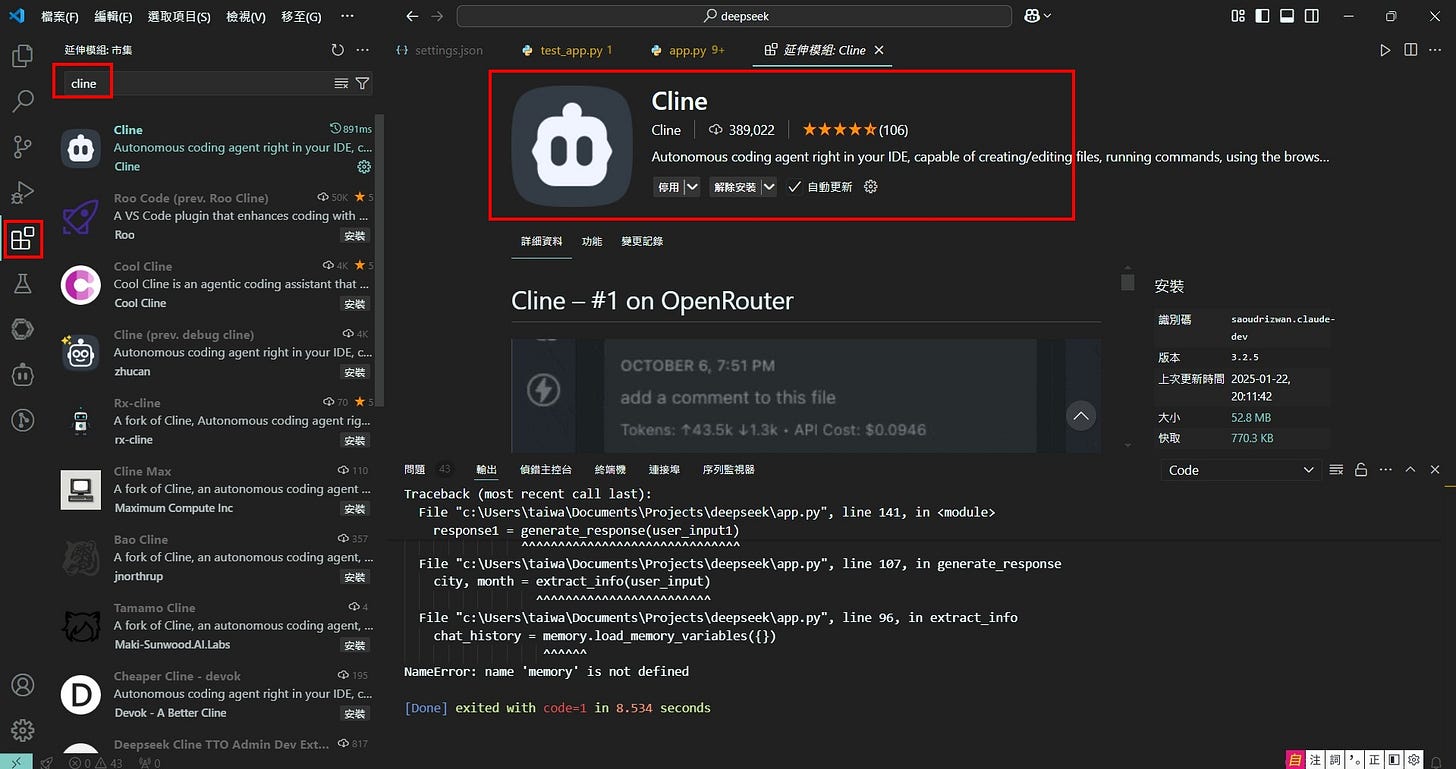Open the extensions filter funnel icon
Screen dimensions: 1456x769
point(363,84)
